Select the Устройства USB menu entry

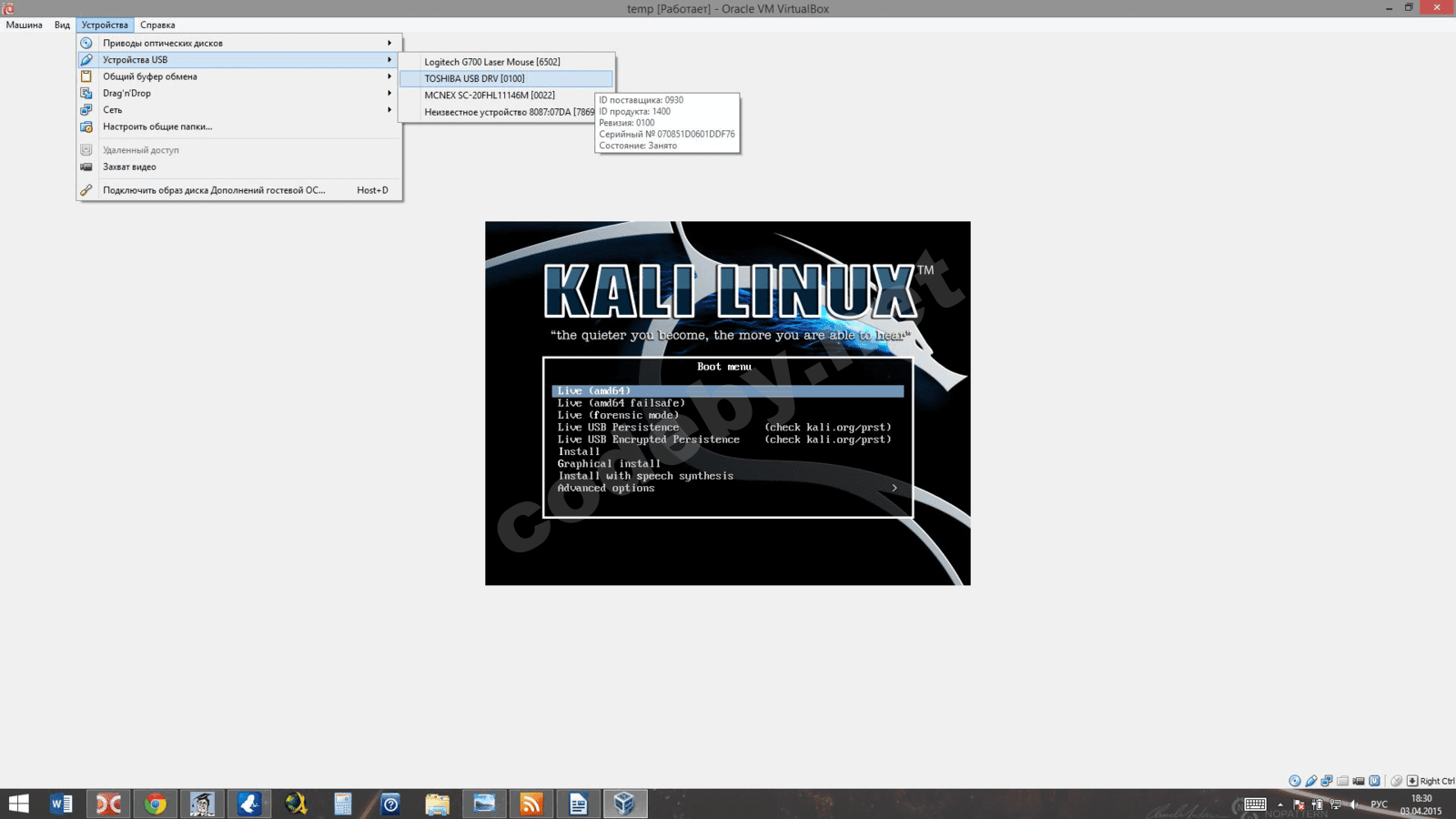[239, 60]
